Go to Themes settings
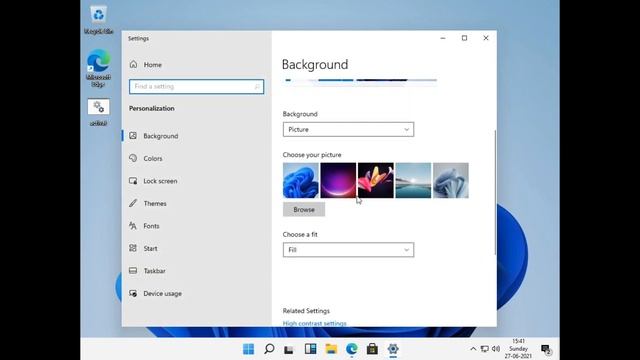The width and height of the screenshot is (640, 360). click(x=155, y=203)
